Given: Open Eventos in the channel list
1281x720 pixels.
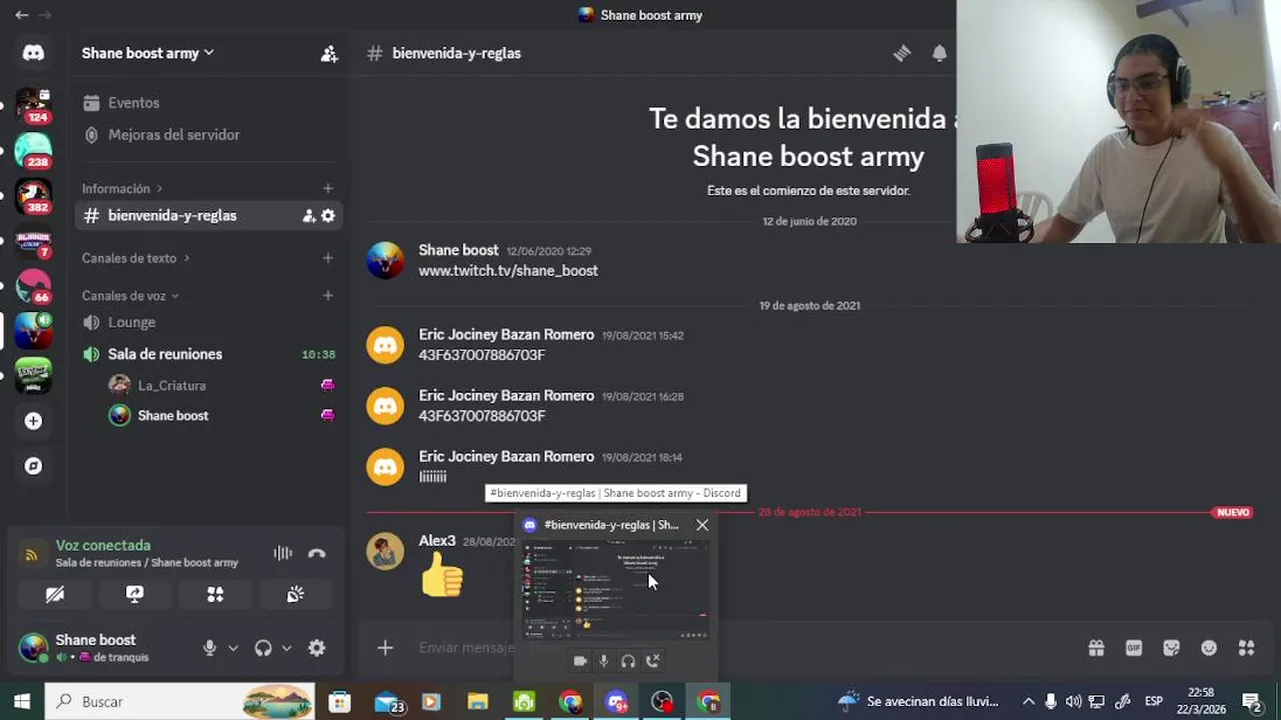Looking at the screenshot, I should click(x=208, y=103).
